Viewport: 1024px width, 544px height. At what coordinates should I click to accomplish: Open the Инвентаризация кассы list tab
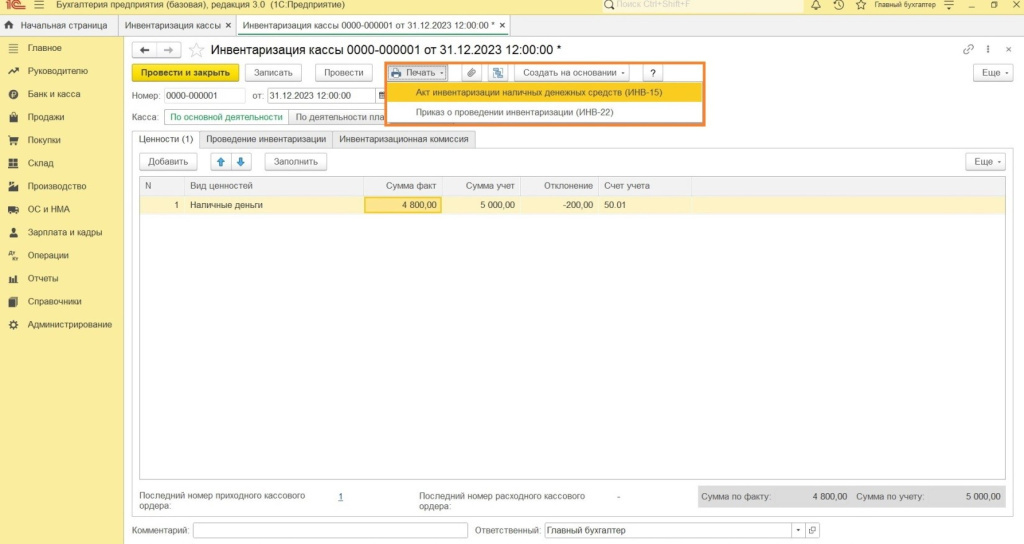click(172, 25)
